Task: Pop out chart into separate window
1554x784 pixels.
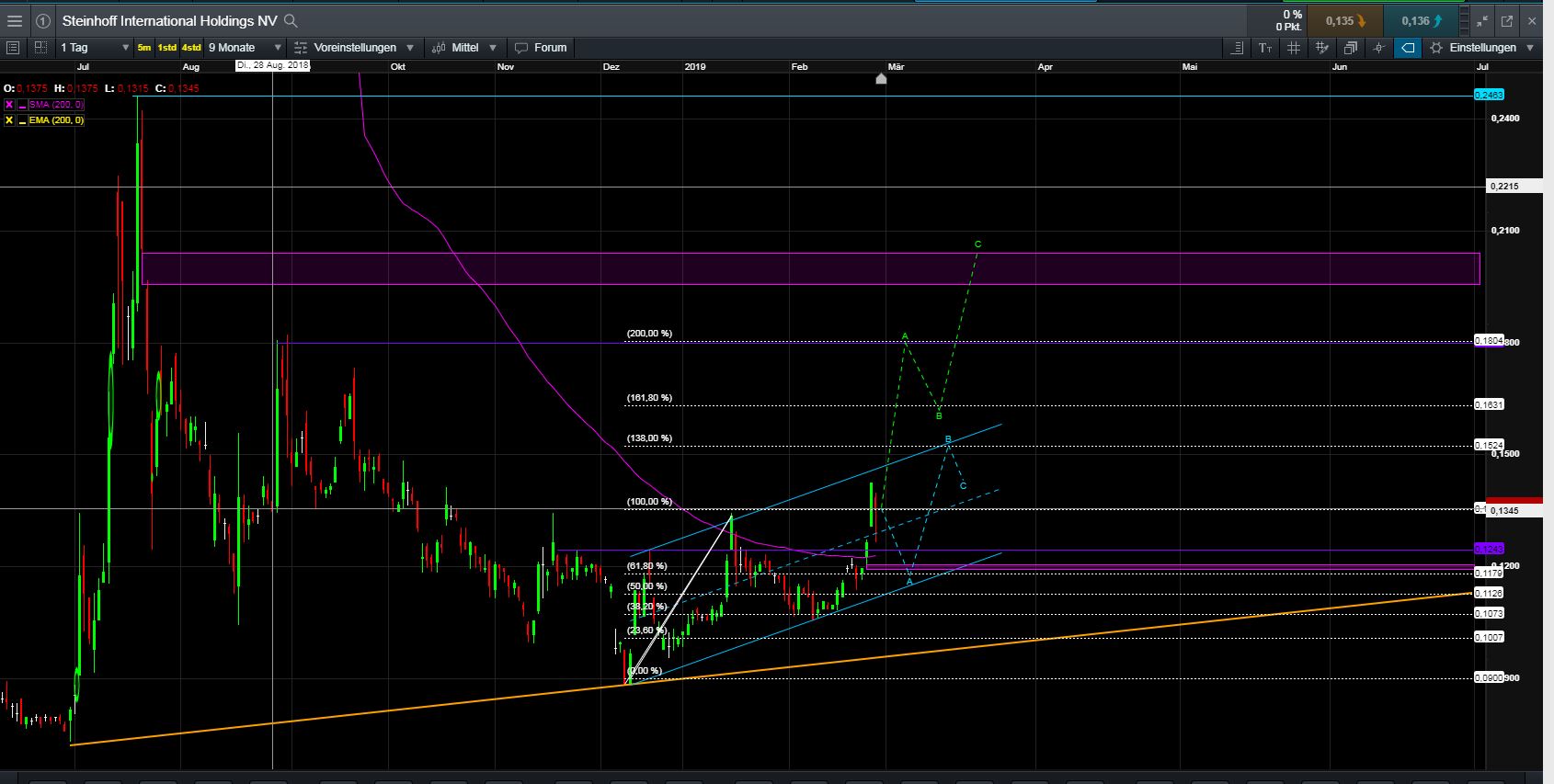Action: (x=1507, y=21)
